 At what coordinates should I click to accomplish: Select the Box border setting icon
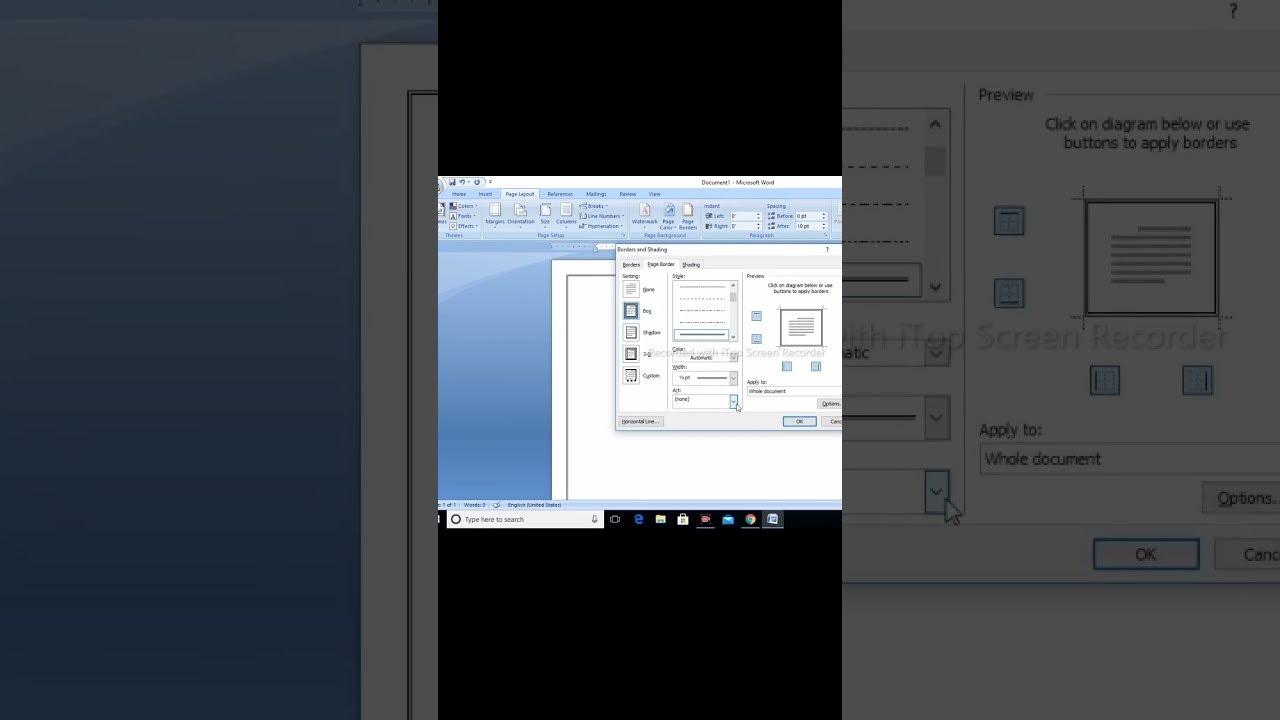coord(631,311)
